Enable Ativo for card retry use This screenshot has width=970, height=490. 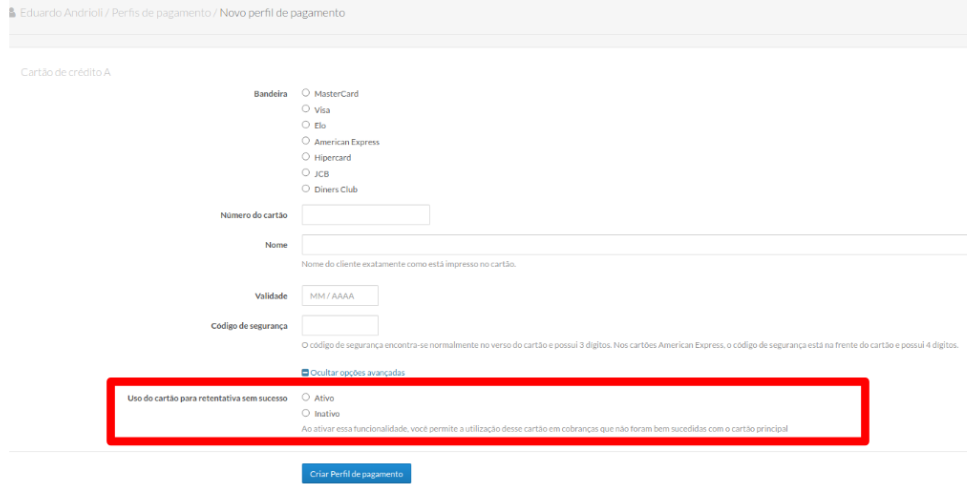(306, 397)
